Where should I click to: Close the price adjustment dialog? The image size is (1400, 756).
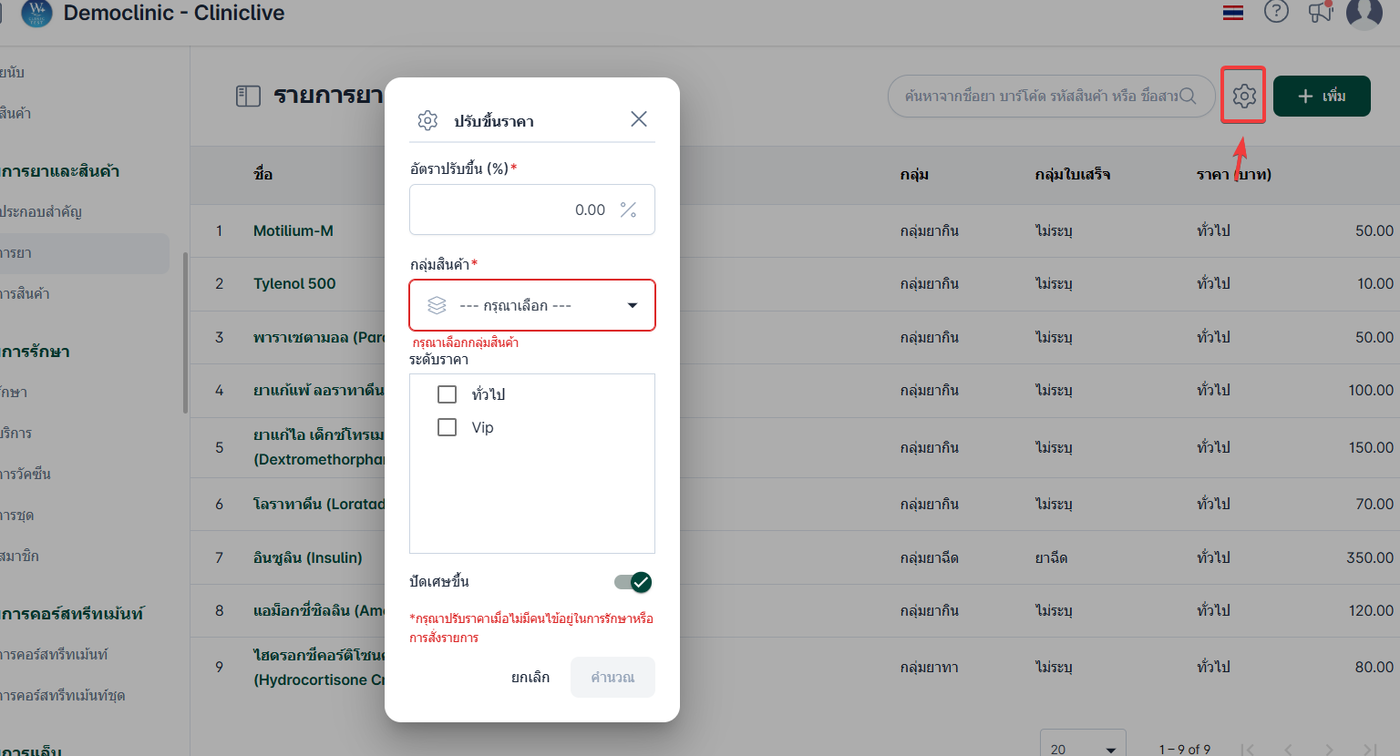coord(639,120)
